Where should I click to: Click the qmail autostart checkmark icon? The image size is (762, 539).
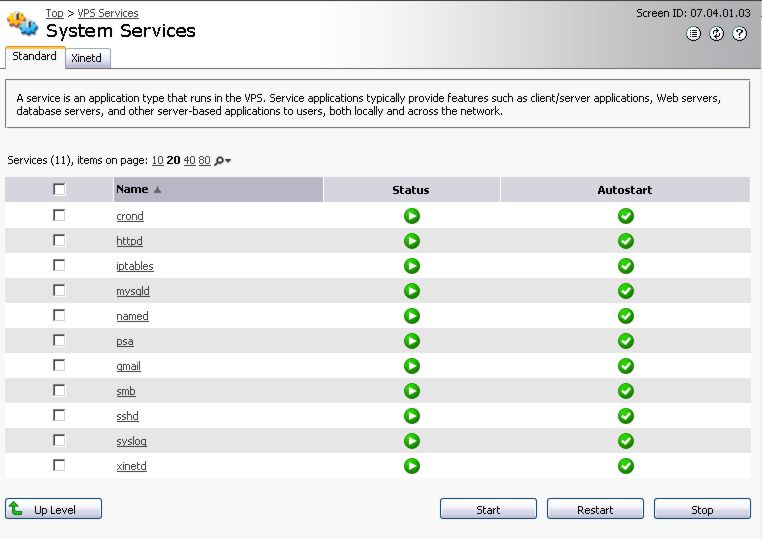pyautogui.click(x=625, y=366)
